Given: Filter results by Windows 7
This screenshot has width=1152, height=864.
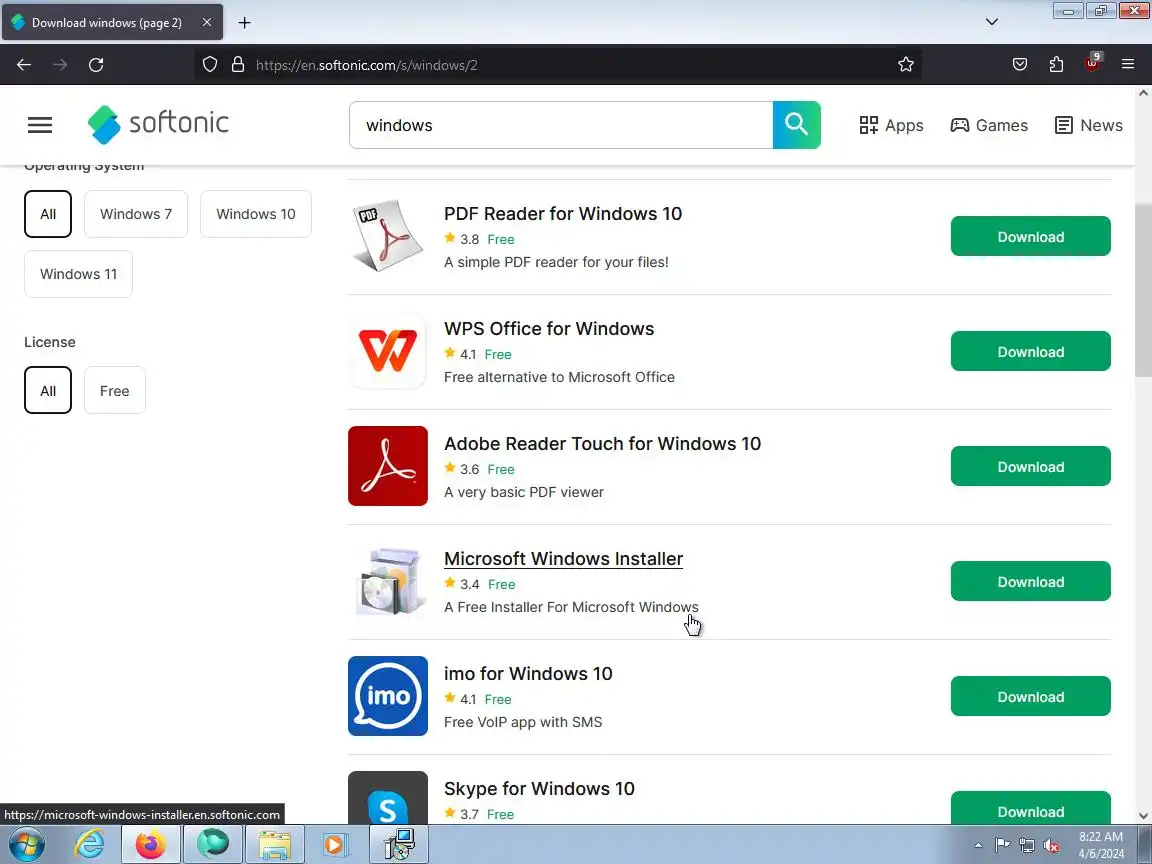Looking at the screenshot, I should 136,214.
